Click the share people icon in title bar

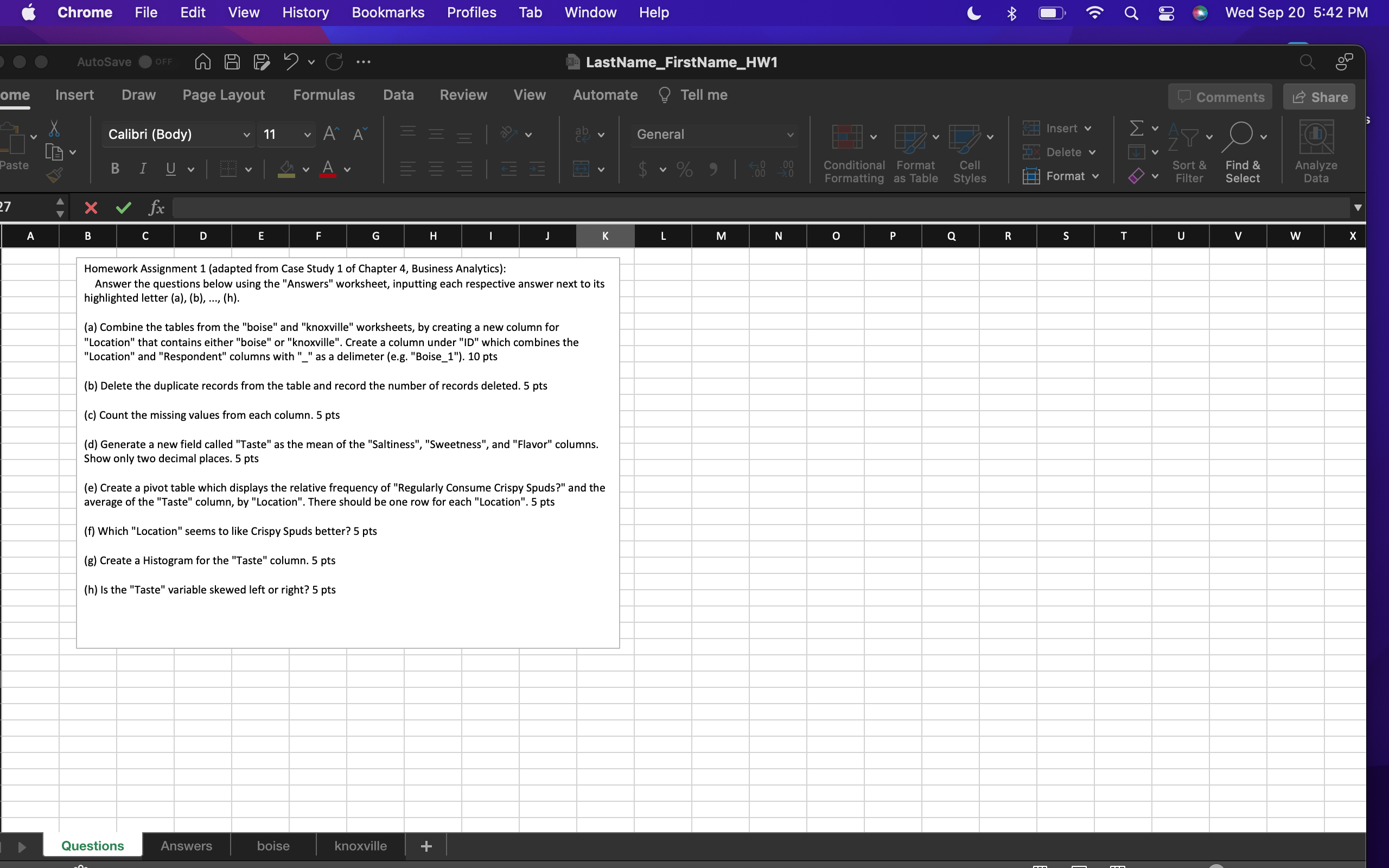pos(1343,61)
